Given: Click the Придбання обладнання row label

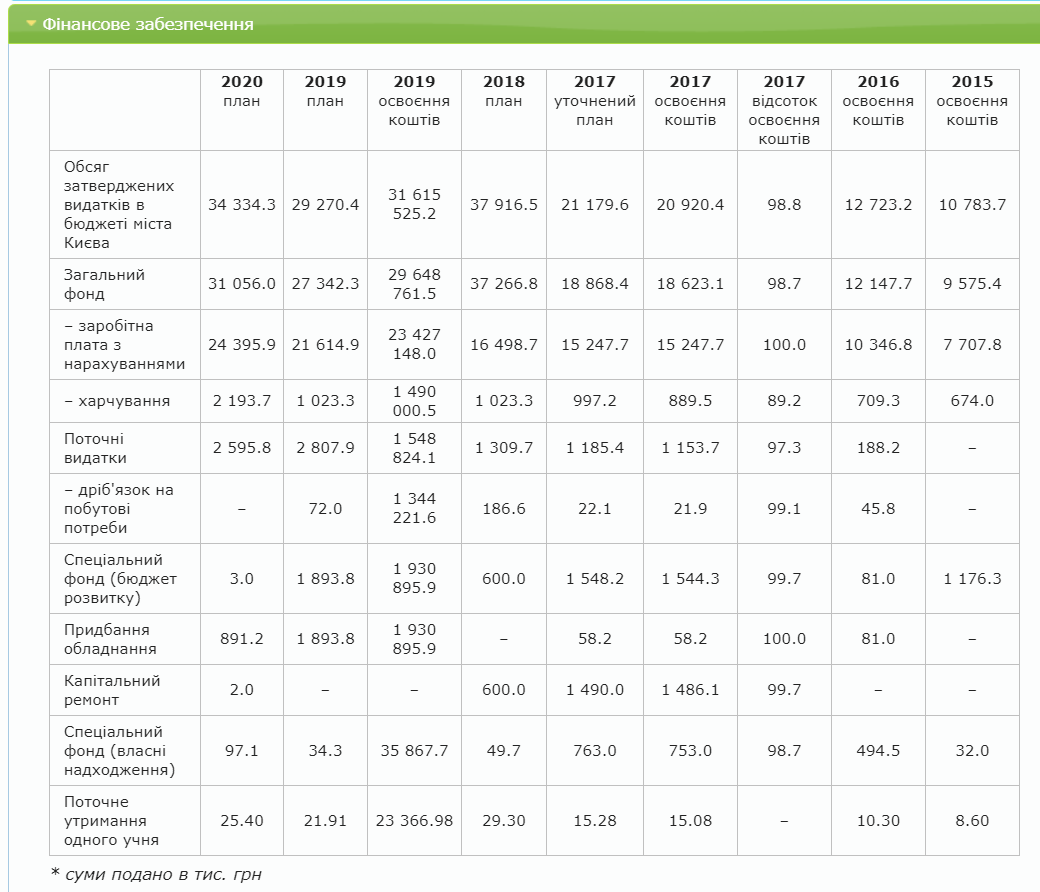Looking at the screenshot, I should [x=110, y=639].
